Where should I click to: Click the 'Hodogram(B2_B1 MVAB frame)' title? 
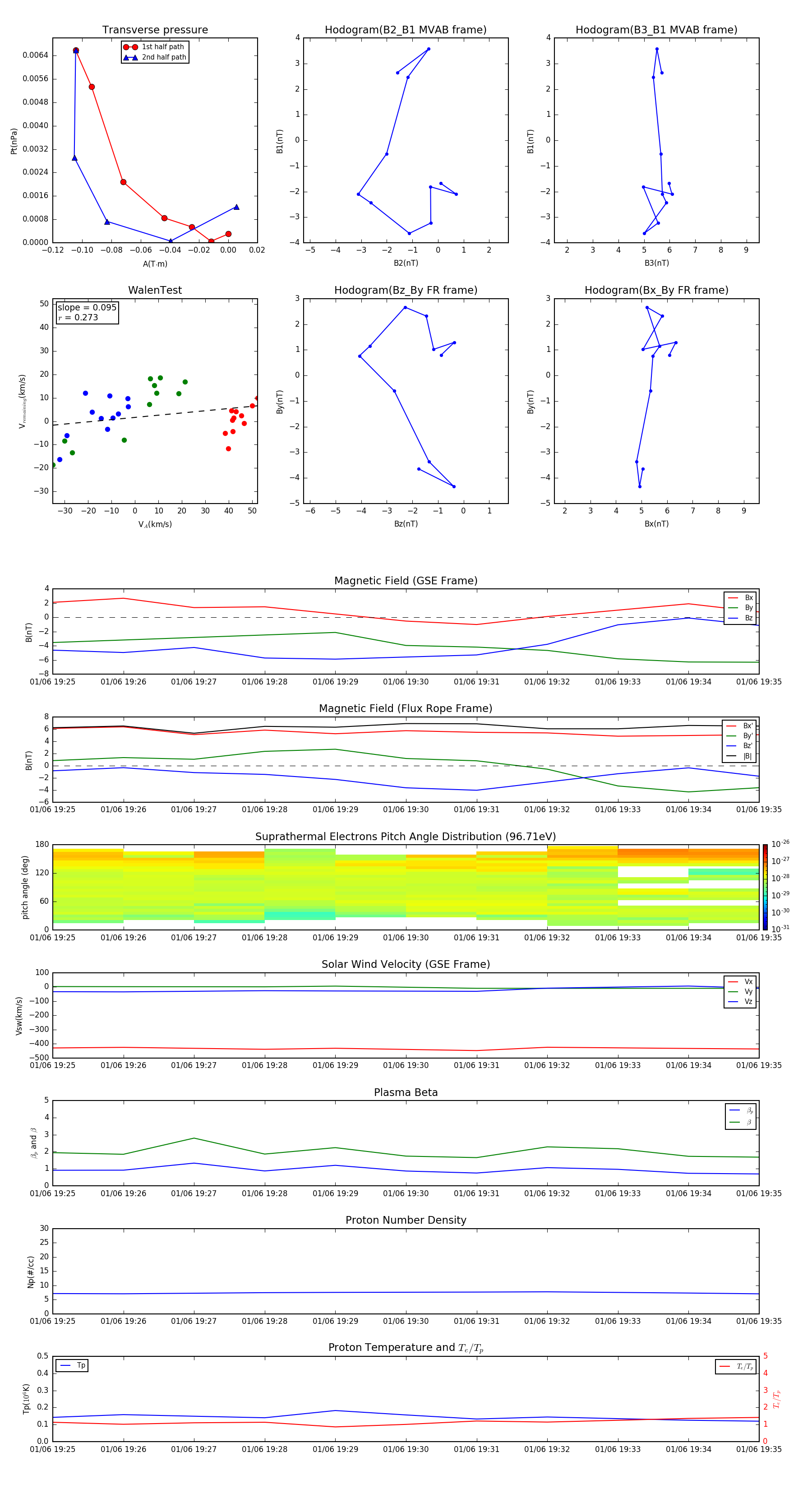406,30
